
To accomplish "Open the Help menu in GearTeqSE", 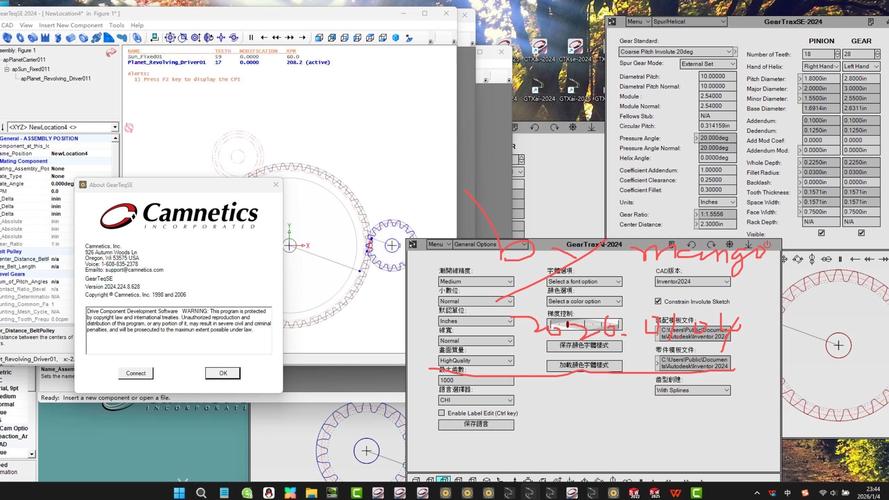I will (137, 26).
